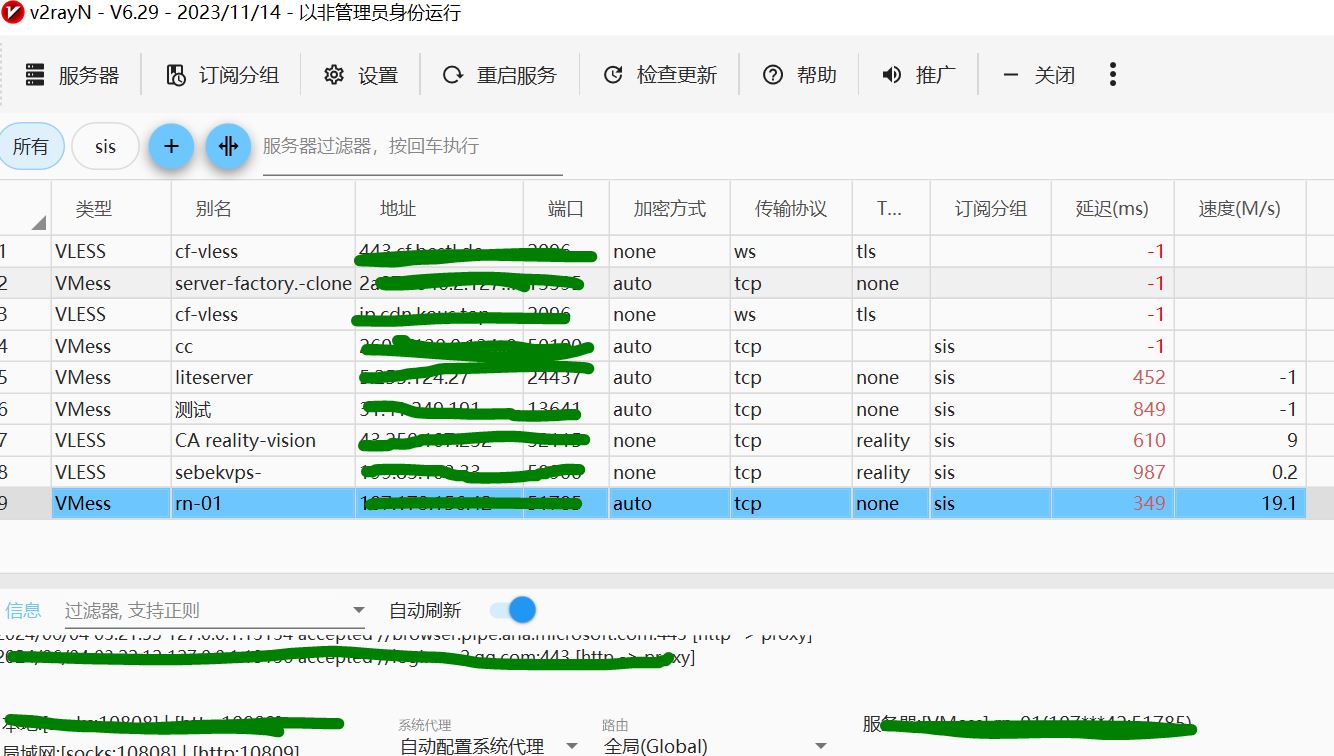Select the cc server row
1334x756 pixels.
click(x=653, y=346)
